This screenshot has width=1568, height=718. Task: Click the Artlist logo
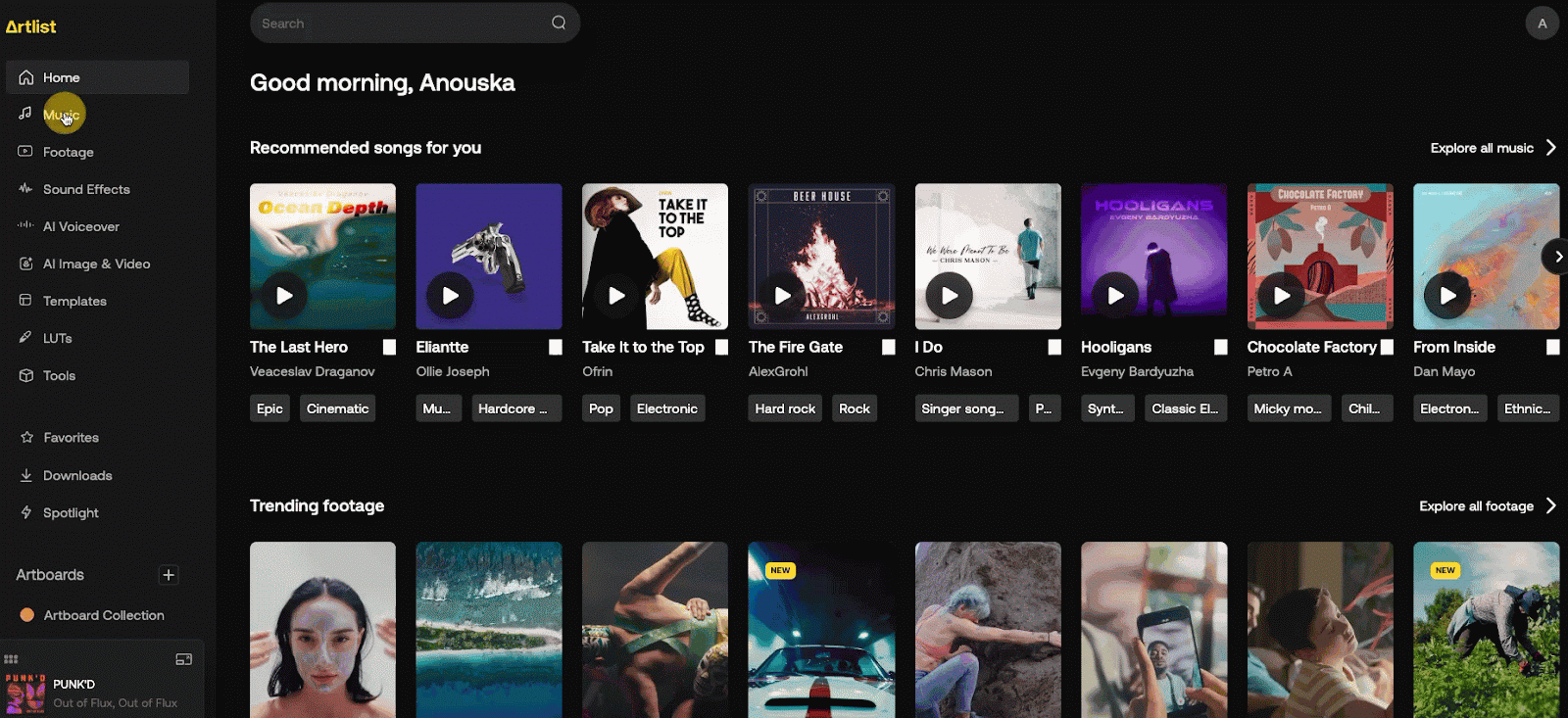[31, 26]
